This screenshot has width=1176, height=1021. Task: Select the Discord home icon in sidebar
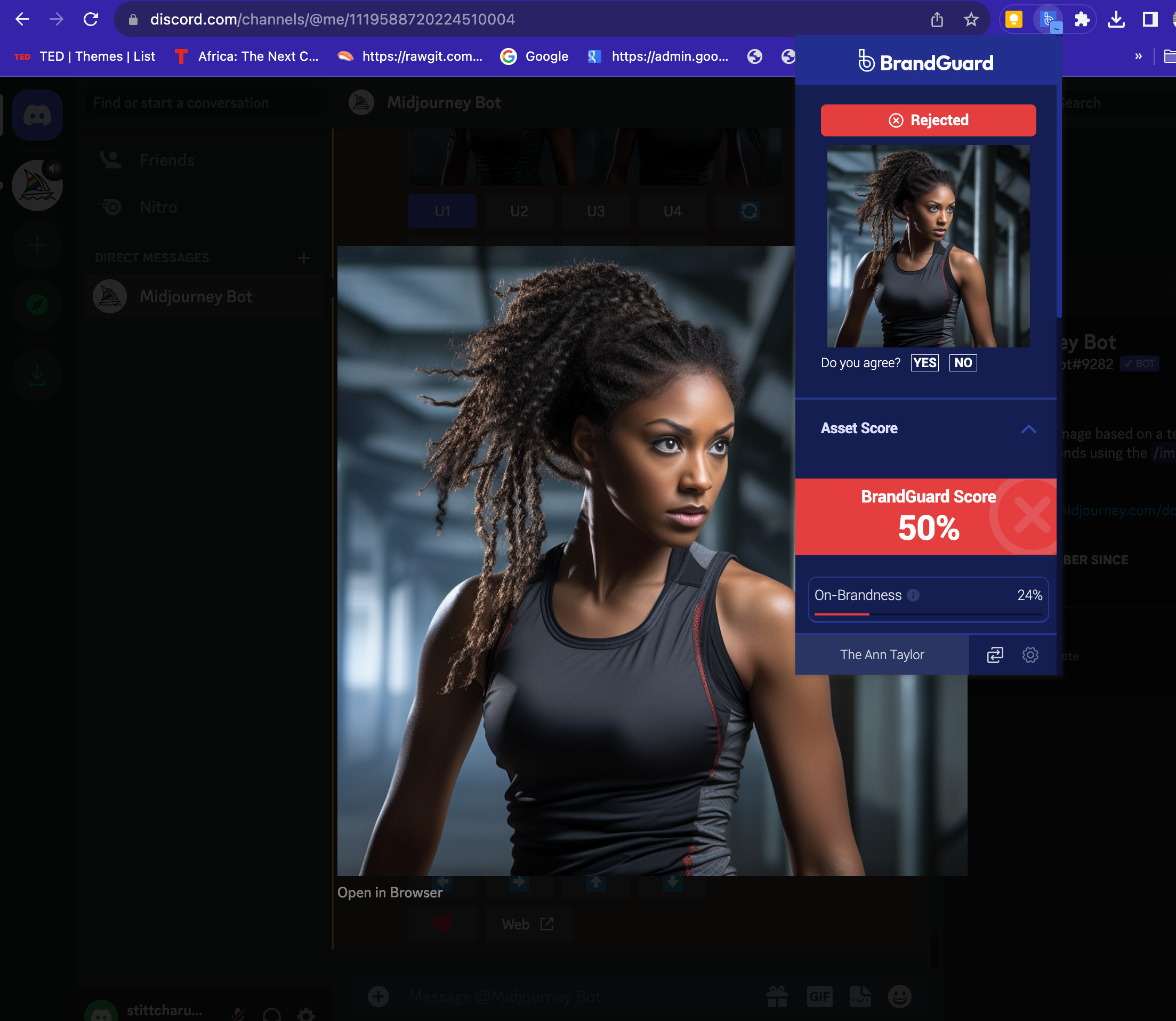pos(37,115)
